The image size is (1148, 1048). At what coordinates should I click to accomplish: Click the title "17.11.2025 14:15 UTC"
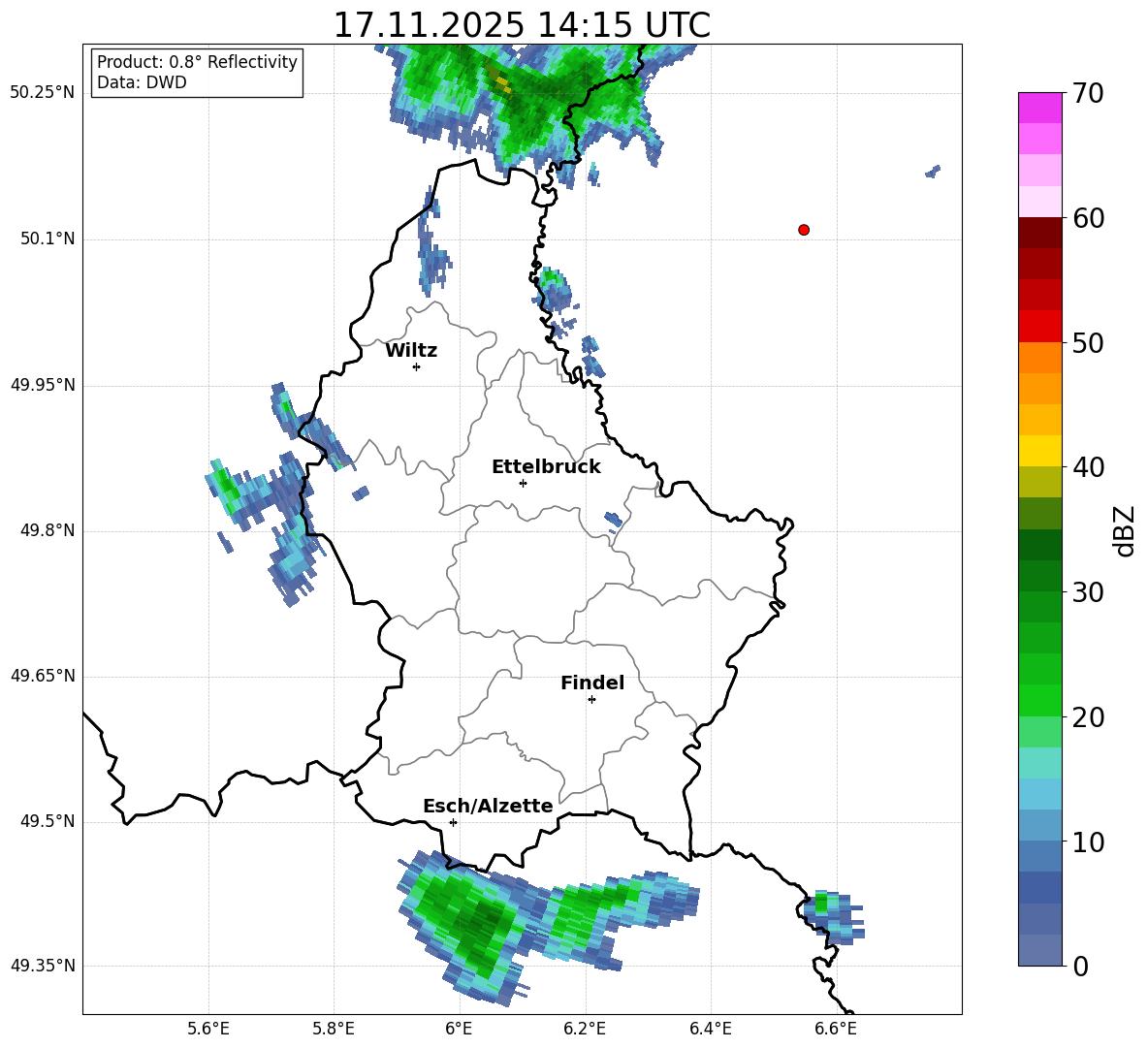(x=522, y=25)
